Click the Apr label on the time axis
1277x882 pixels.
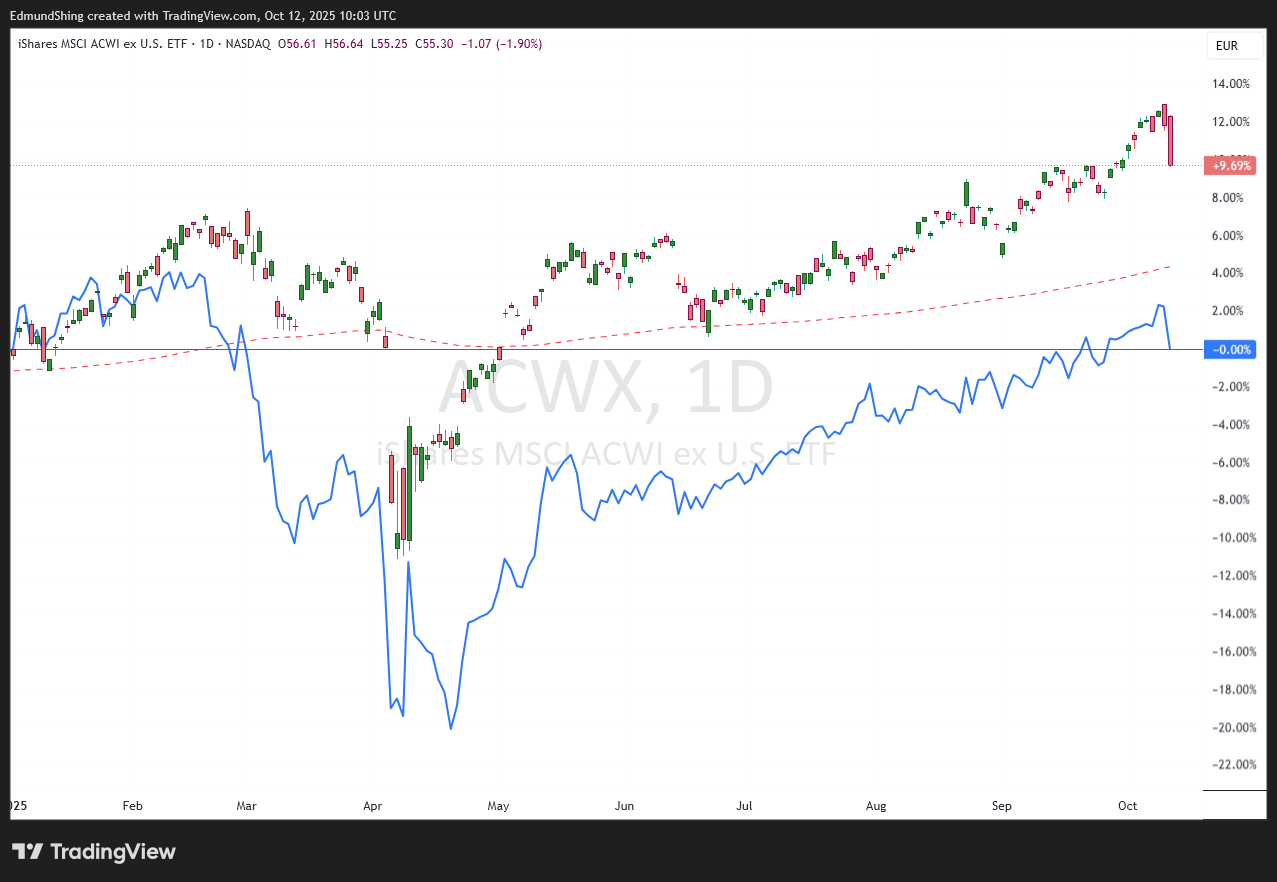click(x=373, y=805)
